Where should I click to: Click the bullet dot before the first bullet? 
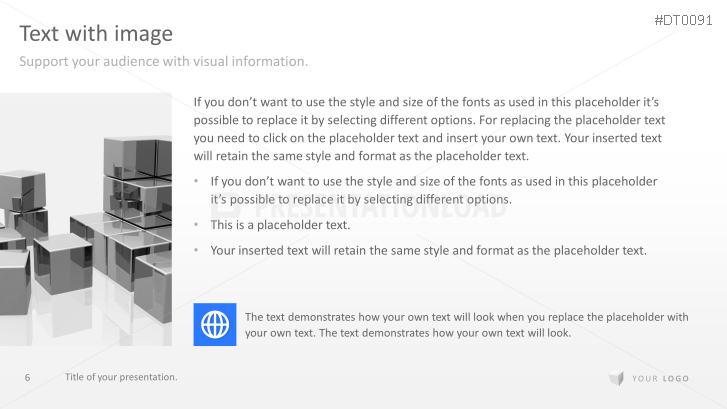(x=197, y=182)
